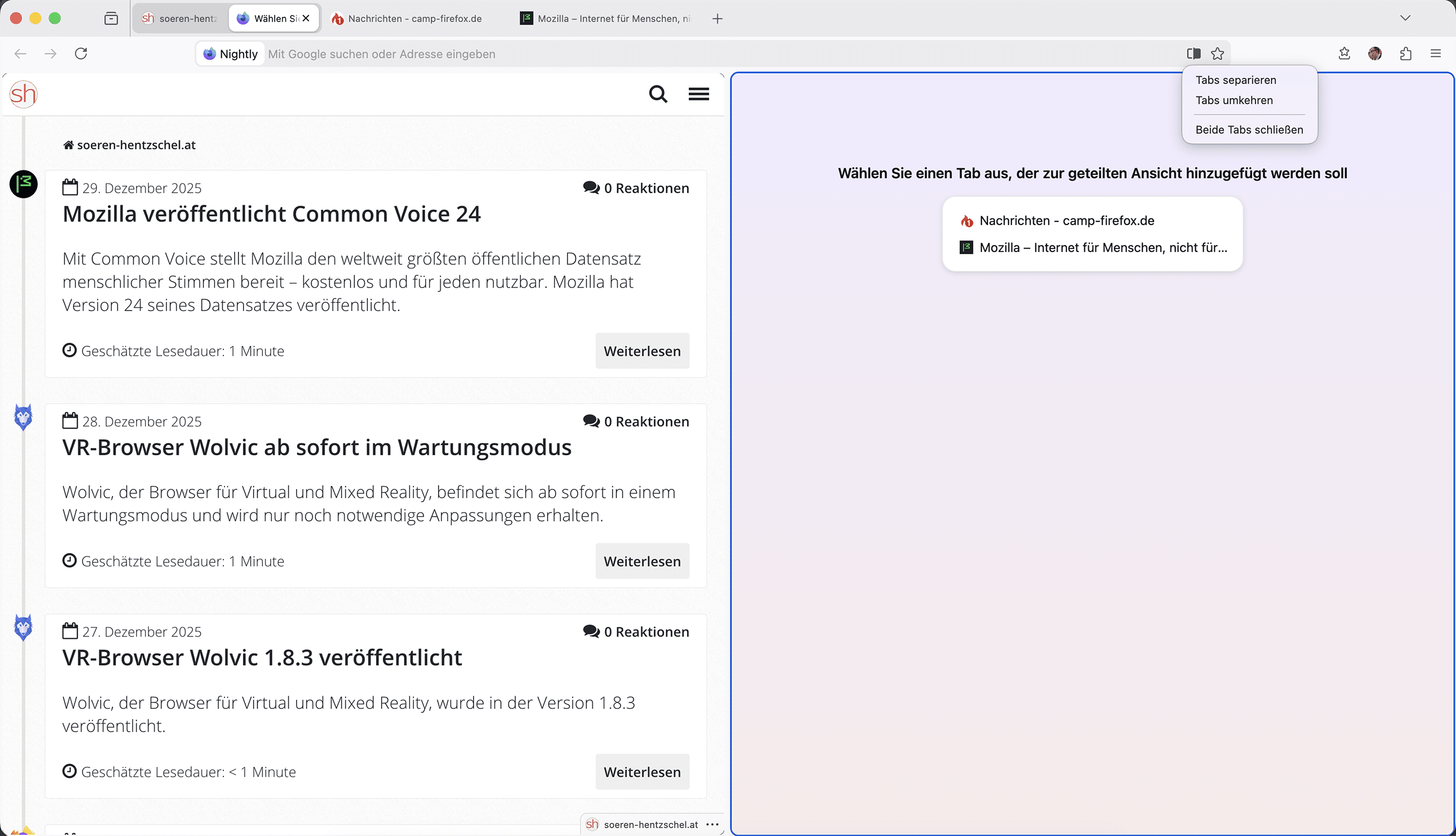The height and width of the screenshot is (836, 1456).
Task: Open the website's hamburger navigation menu
Action: coord(698,94)
